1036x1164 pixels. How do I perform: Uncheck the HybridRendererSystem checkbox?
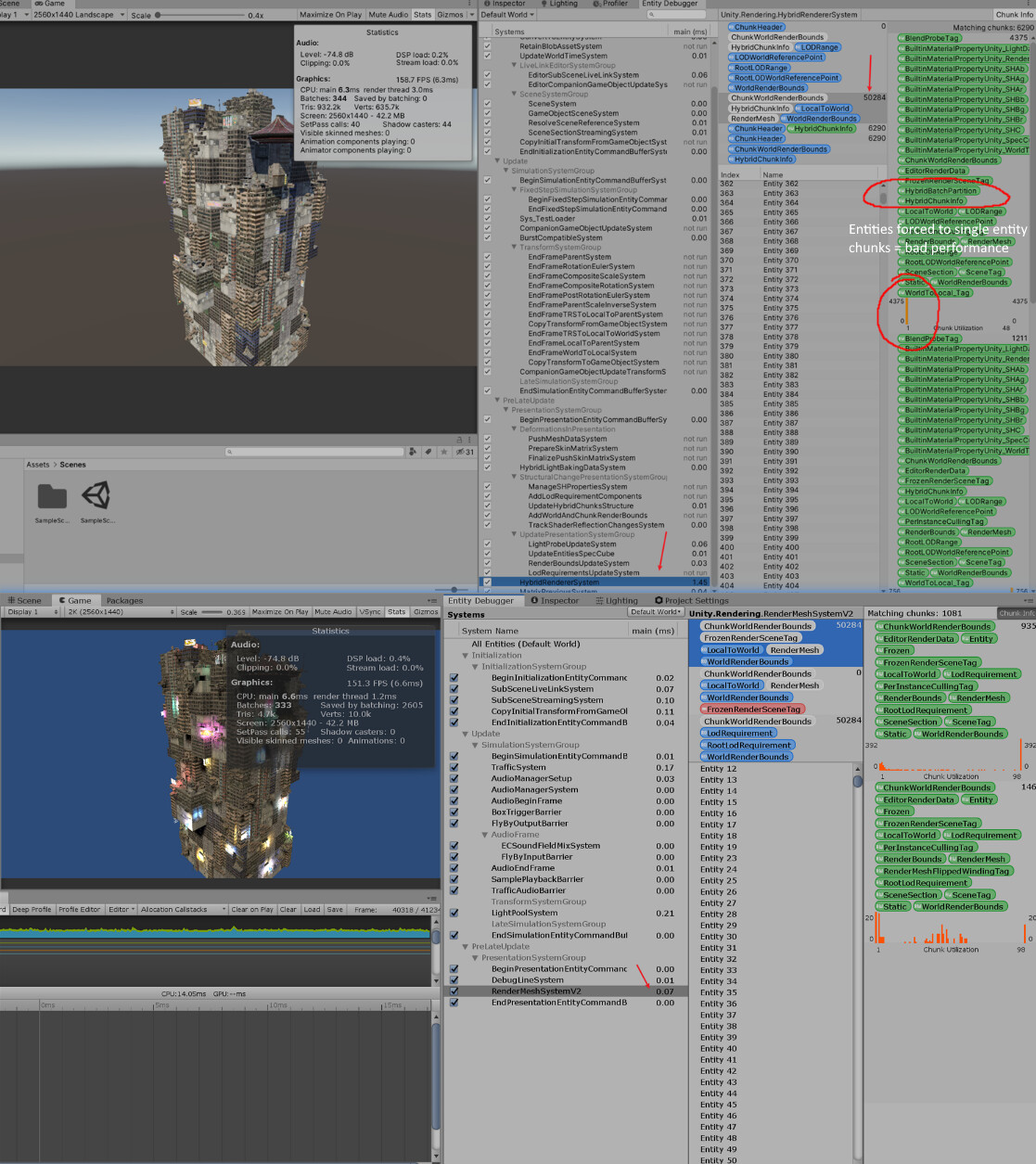(488, 582)
